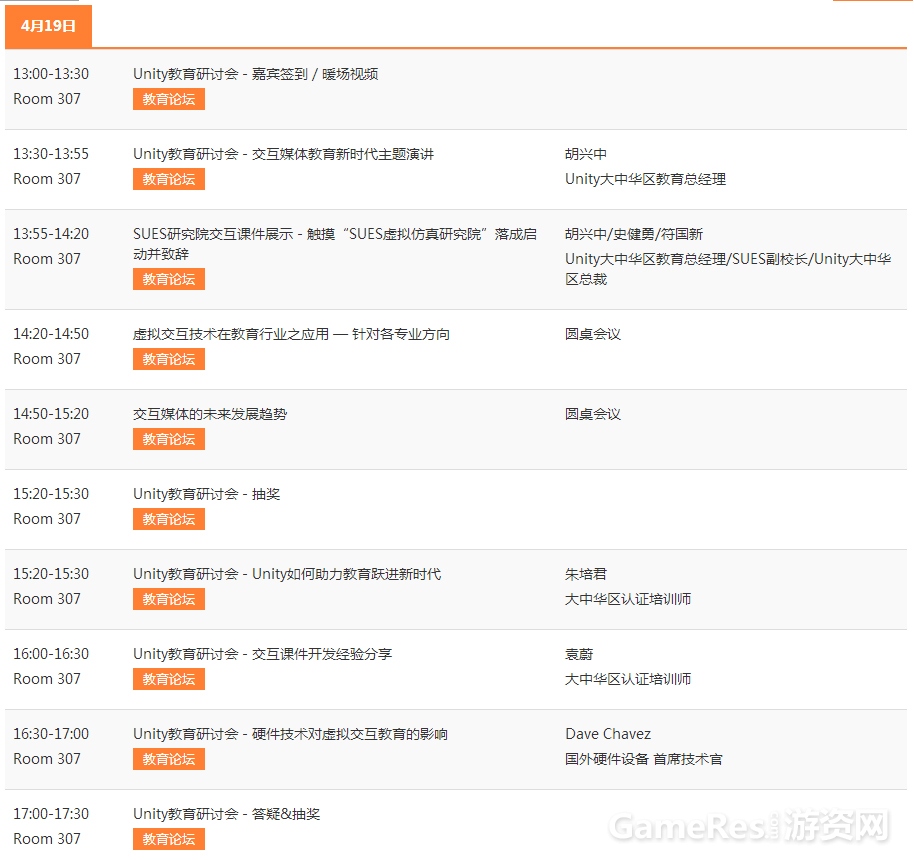Click session title Unity教育研讨会 - 抽奖
This screenshot has width=914, height=860.
coord(206,494)
